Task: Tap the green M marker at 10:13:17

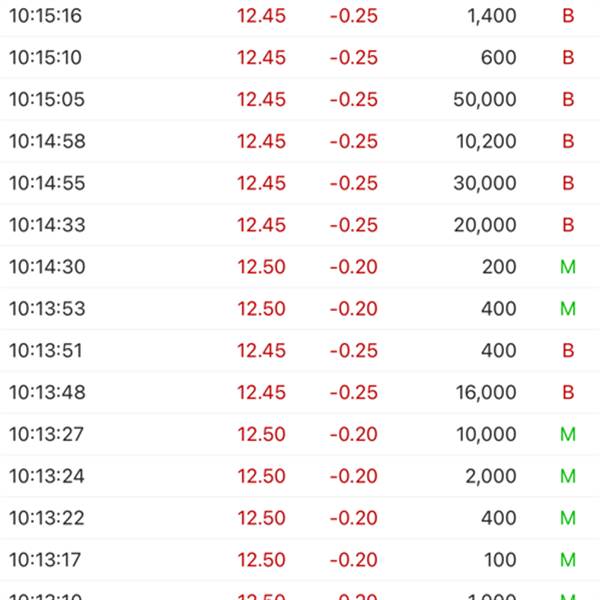Action: tap(568, 560)
